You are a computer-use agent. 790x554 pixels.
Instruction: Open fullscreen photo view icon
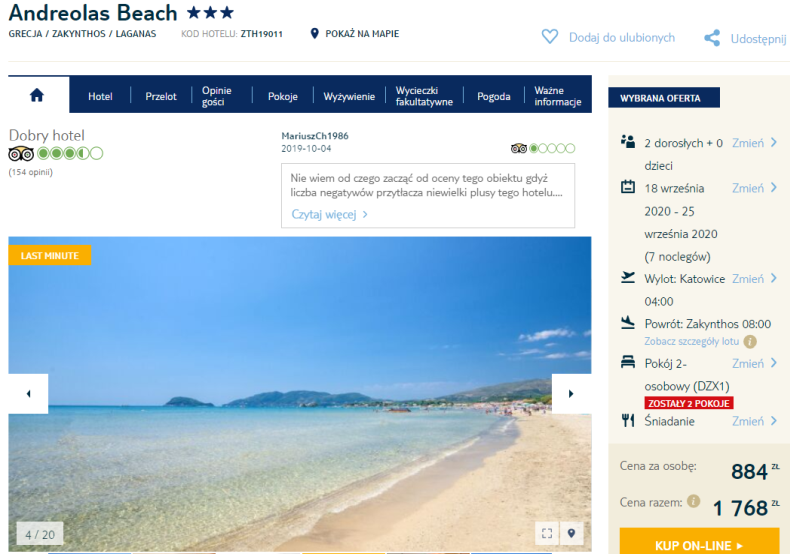click(546, 533)
